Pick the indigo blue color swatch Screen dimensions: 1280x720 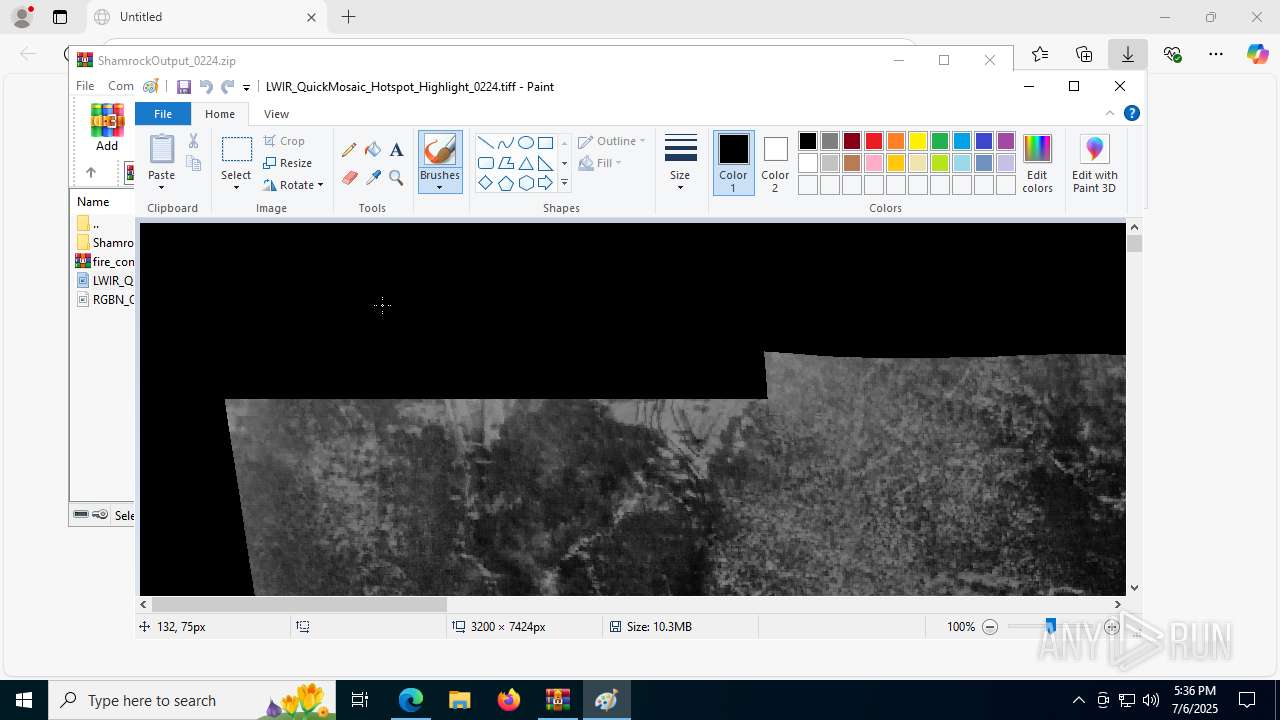coord(984,141)
